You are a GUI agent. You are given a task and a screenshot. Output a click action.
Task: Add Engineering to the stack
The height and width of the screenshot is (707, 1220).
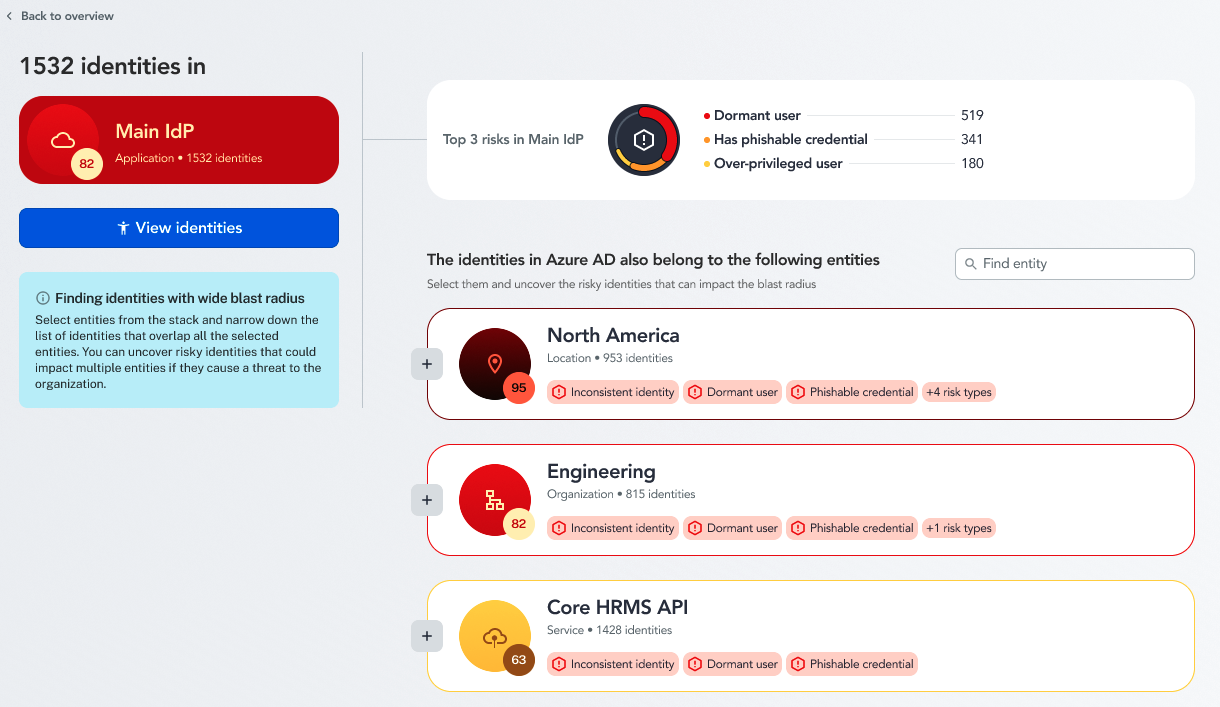click(427, 500)
